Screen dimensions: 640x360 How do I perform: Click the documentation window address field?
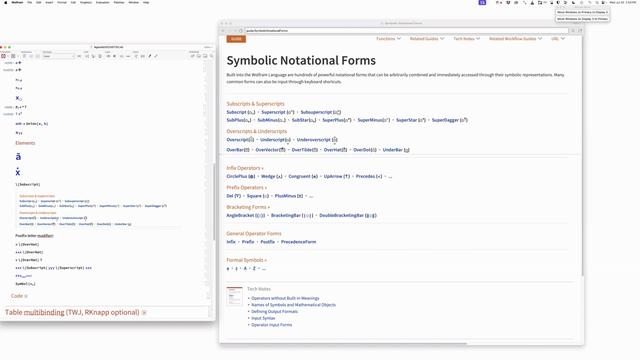pyautogui.click(x=406, y=31)
